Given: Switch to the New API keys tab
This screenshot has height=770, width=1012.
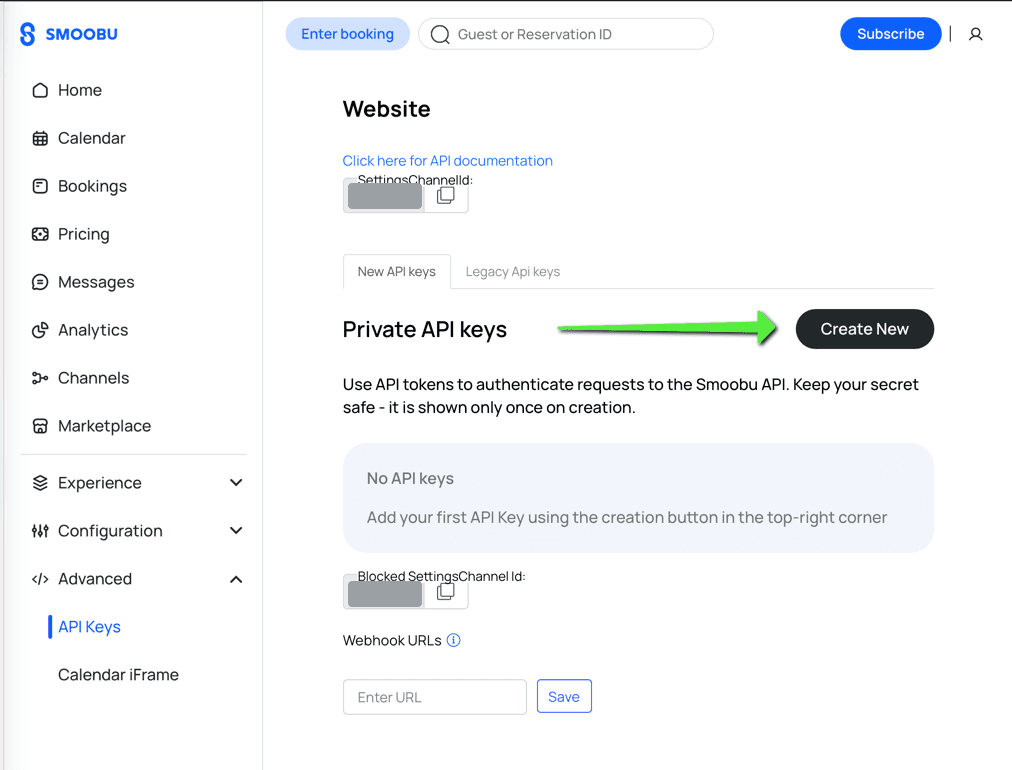Looking at the screenshot, I should click(397, 272).
